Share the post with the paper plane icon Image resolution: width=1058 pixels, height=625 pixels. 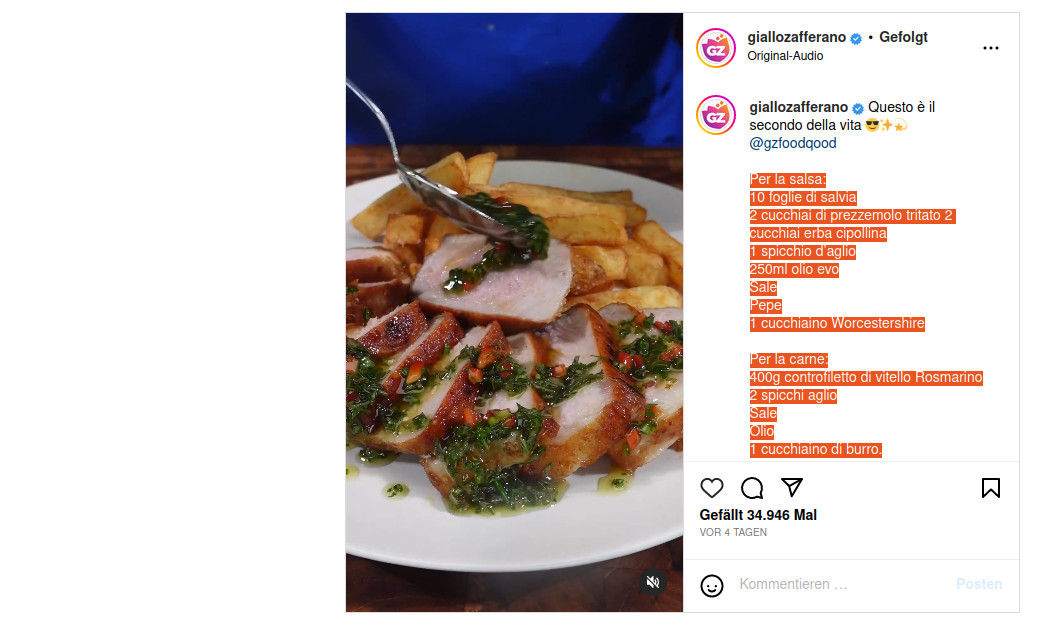(791, 487)
